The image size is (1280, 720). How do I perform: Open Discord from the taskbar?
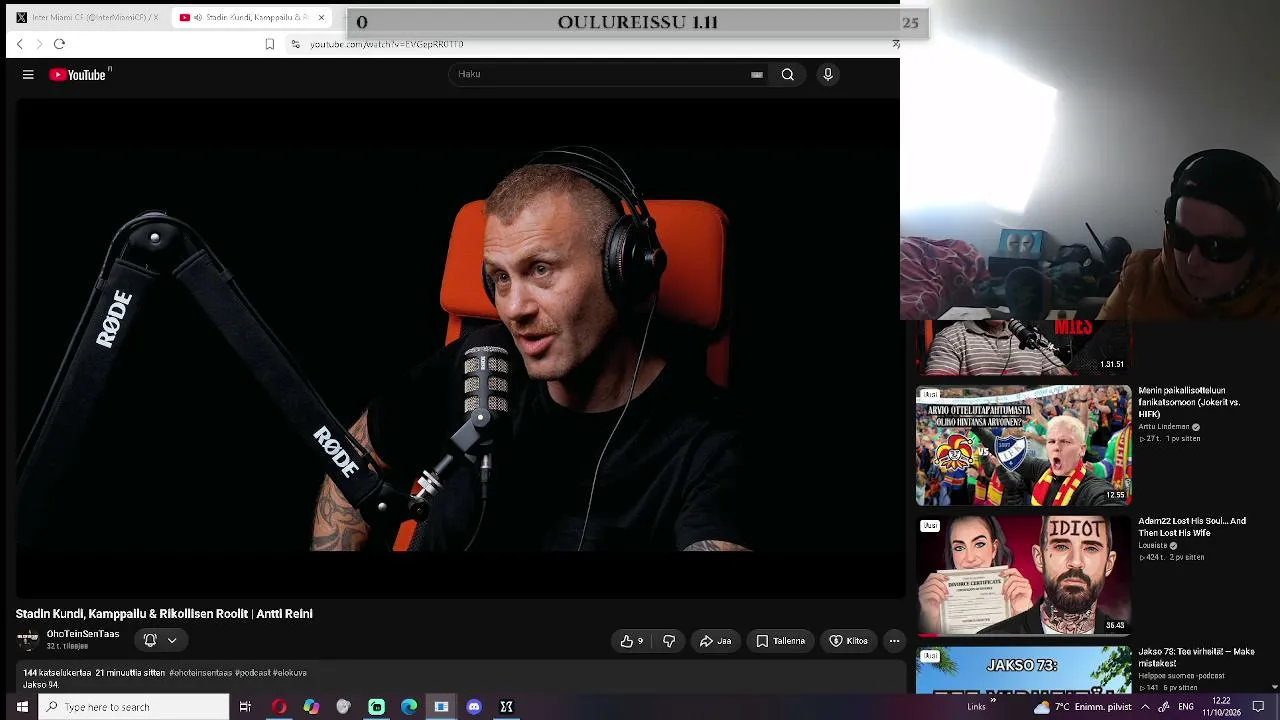474,707
